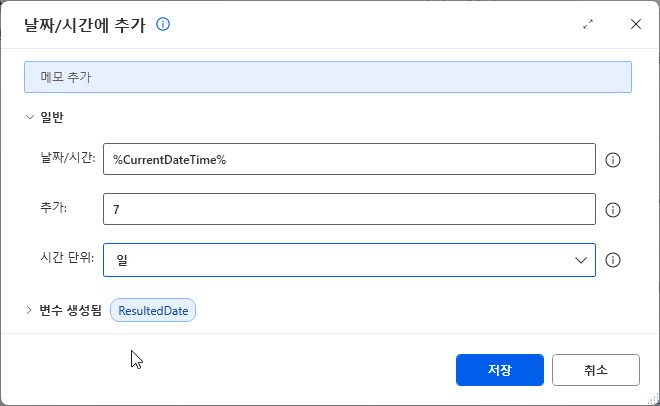This screenshot has height=406, width=660.
Task: Save the action with the 저장 button
Action: click(500, 370)
